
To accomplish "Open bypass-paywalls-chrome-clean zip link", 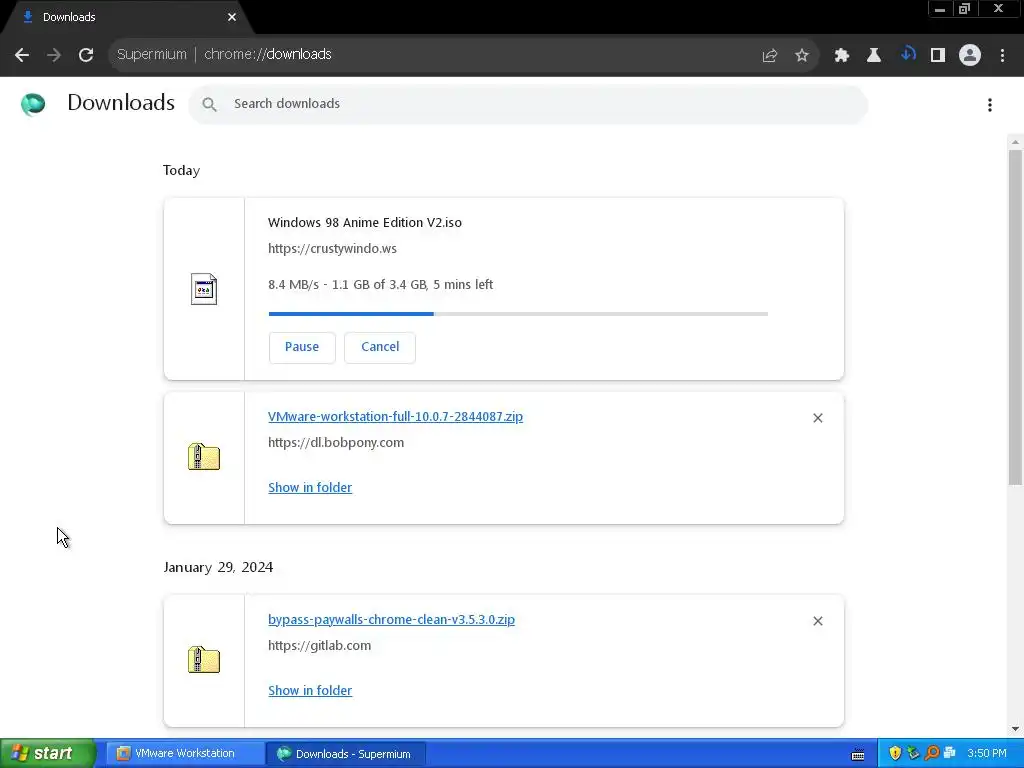I will tap(391, 620).
